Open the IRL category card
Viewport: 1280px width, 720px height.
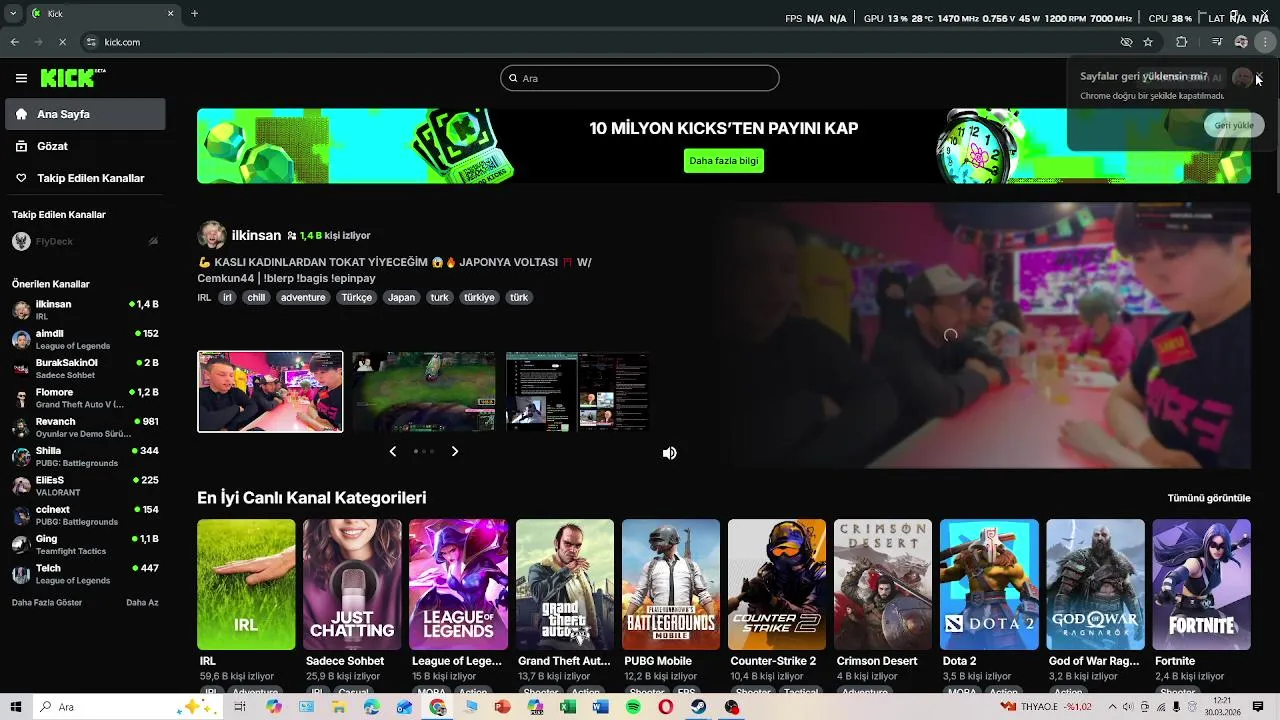pos(246,584)
